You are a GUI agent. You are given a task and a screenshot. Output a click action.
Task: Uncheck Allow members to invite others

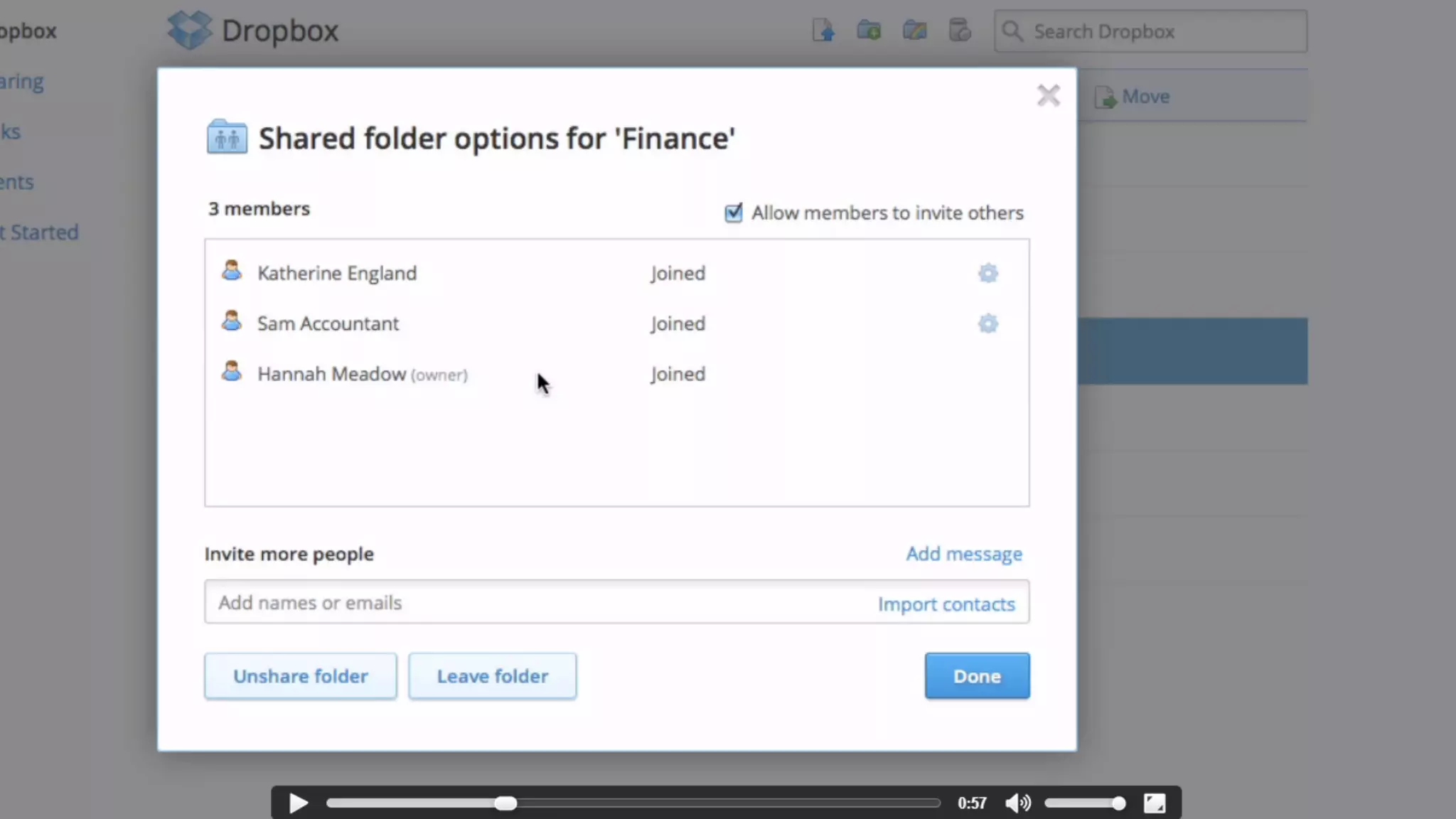[x=733, y=213]
